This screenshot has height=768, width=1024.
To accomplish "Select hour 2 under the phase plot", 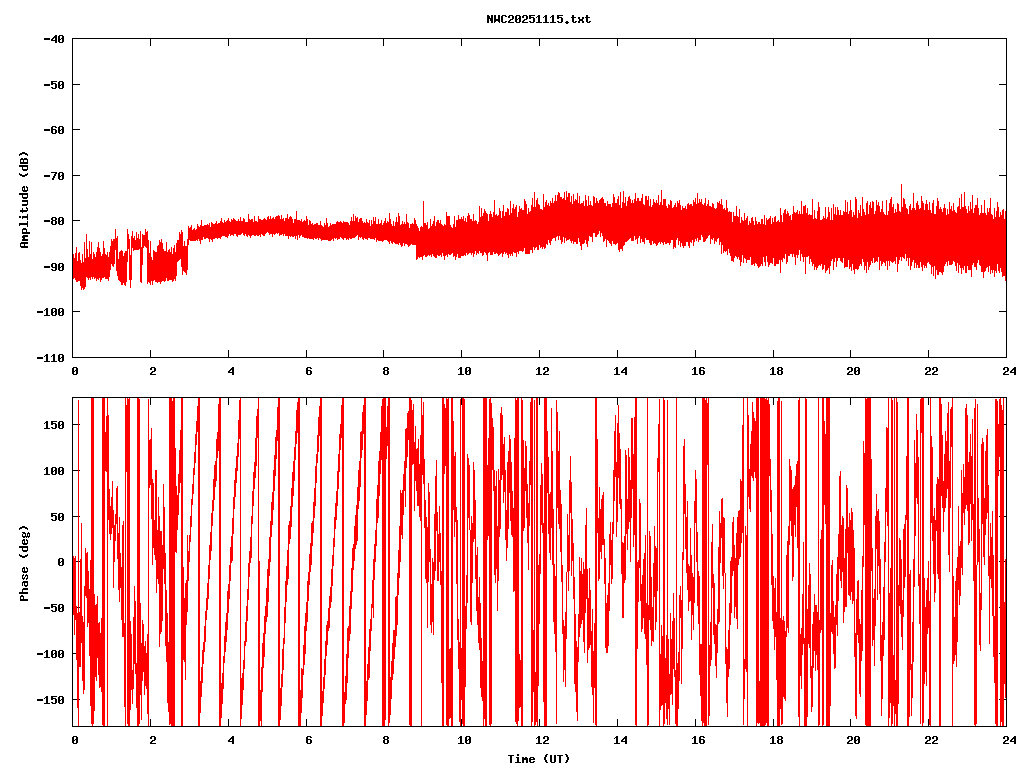I will (x=152, y=740).
